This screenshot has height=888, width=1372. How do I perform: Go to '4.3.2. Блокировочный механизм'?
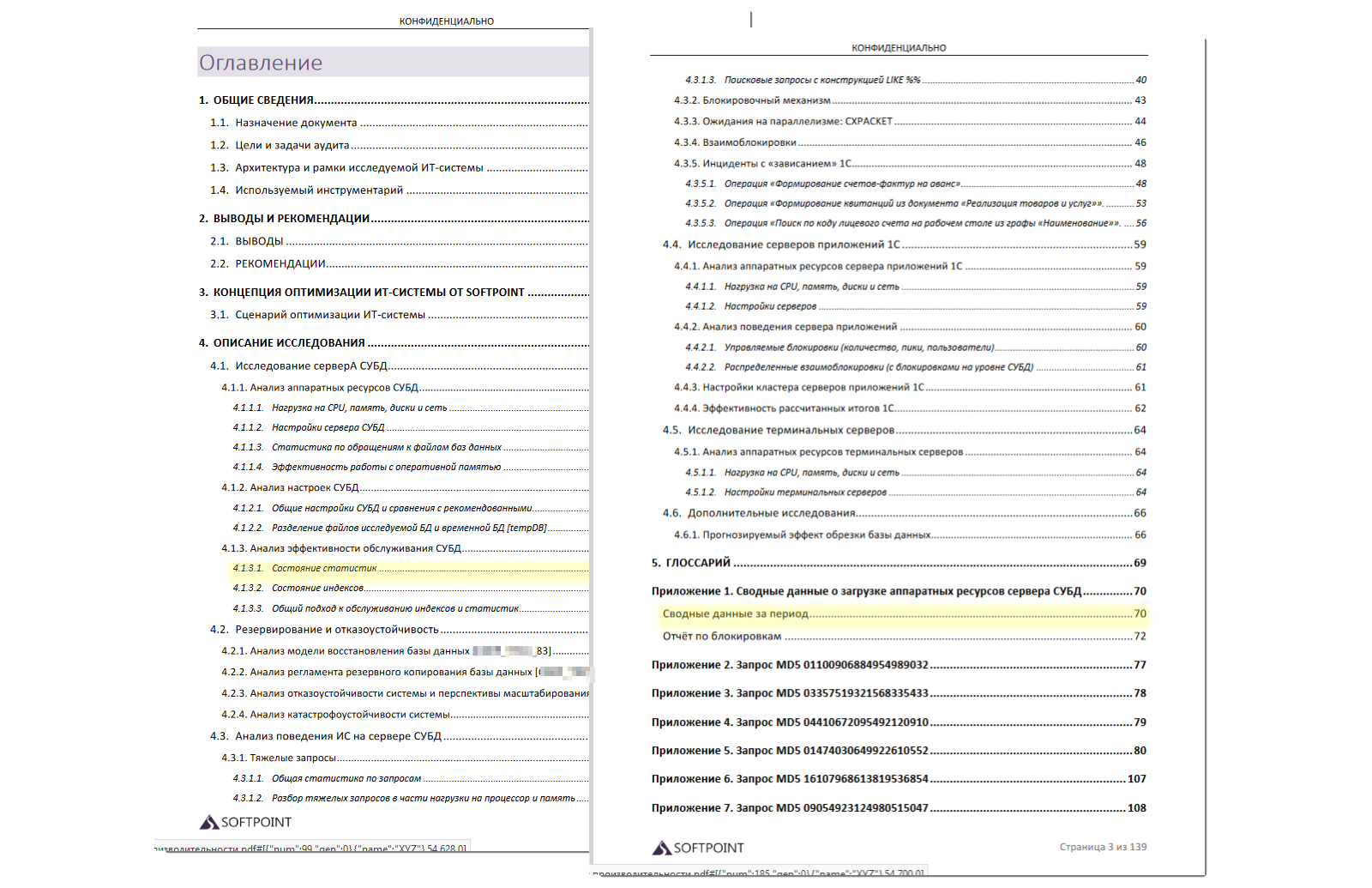(910, 100)
